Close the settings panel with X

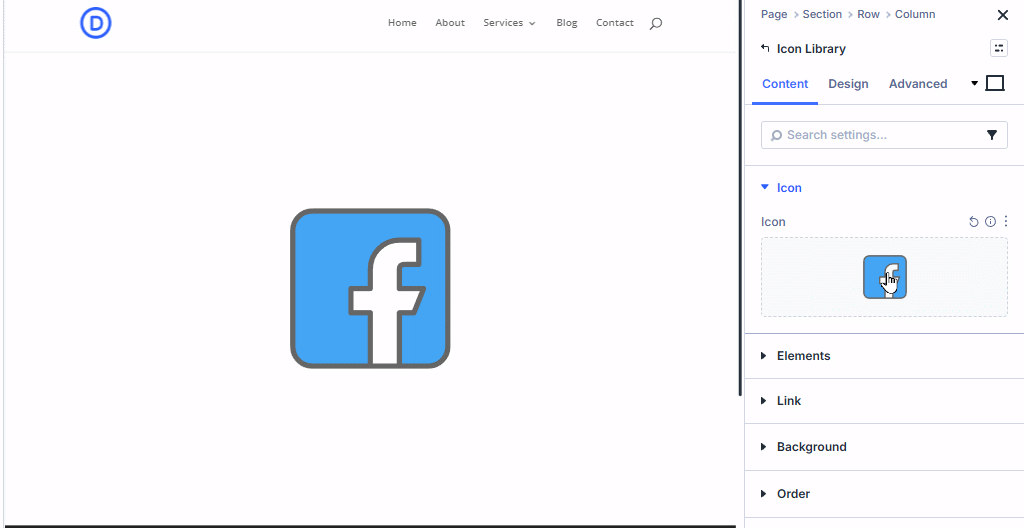(1002, 15)
